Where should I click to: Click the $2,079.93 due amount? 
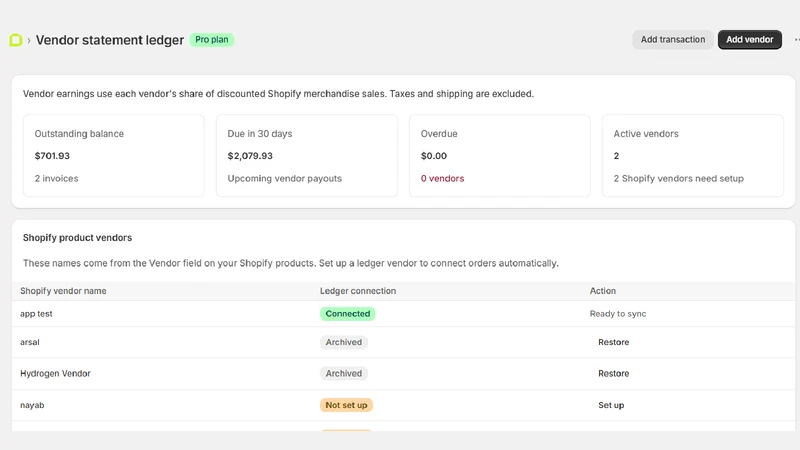click(250, 156)
